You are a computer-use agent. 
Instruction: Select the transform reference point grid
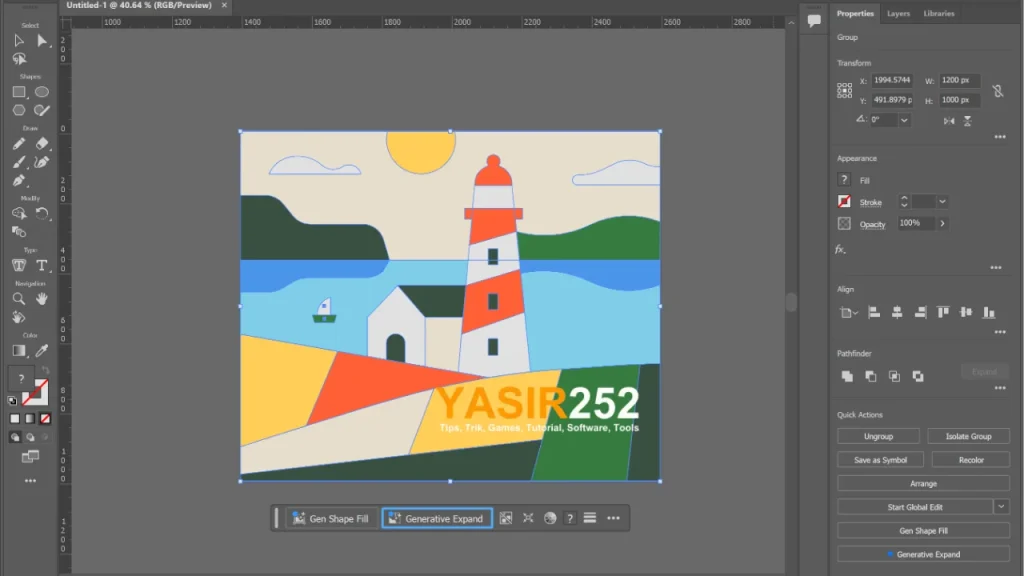tap(844, 90)
